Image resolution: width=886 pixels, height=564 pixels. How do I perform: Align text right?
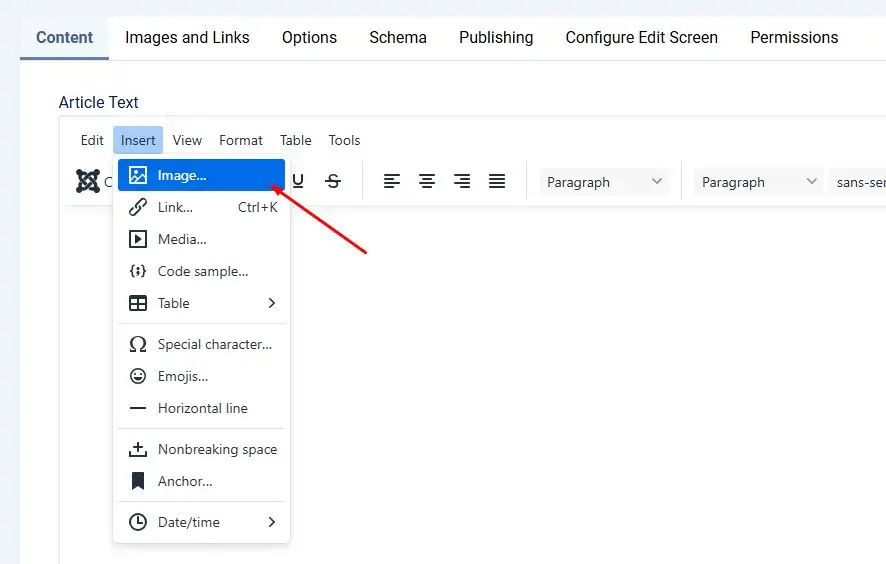462,181
